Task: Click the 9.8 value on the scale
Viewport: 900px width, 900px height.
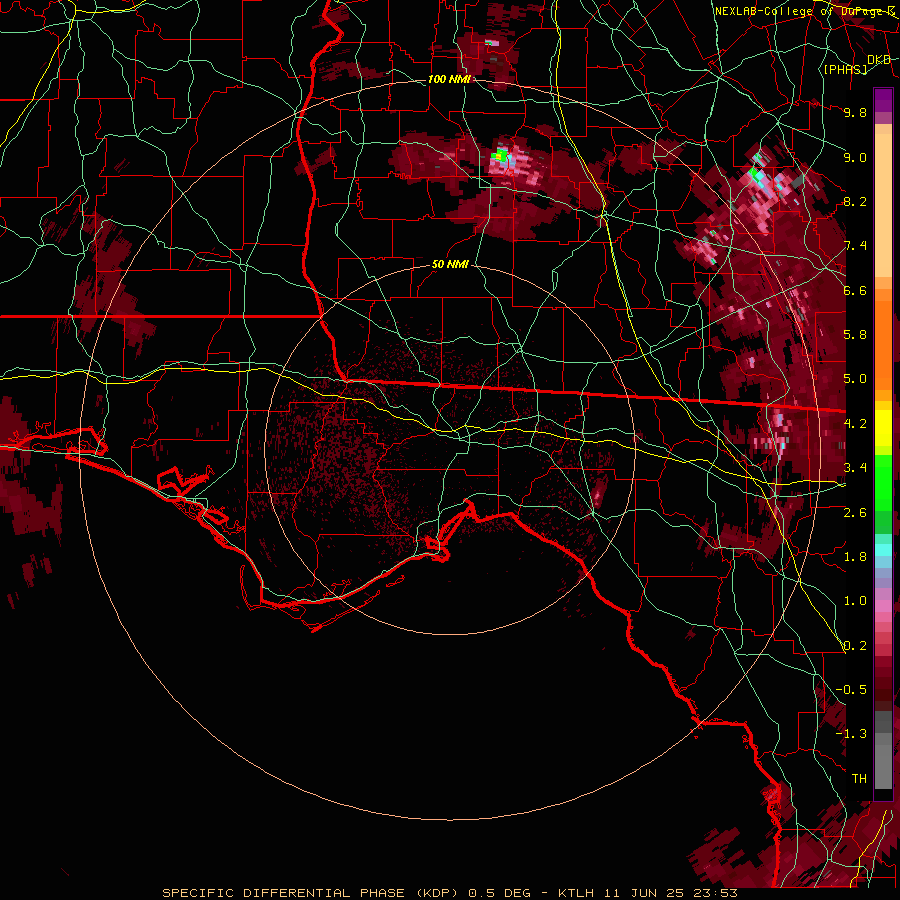Action: pos(855,112)
